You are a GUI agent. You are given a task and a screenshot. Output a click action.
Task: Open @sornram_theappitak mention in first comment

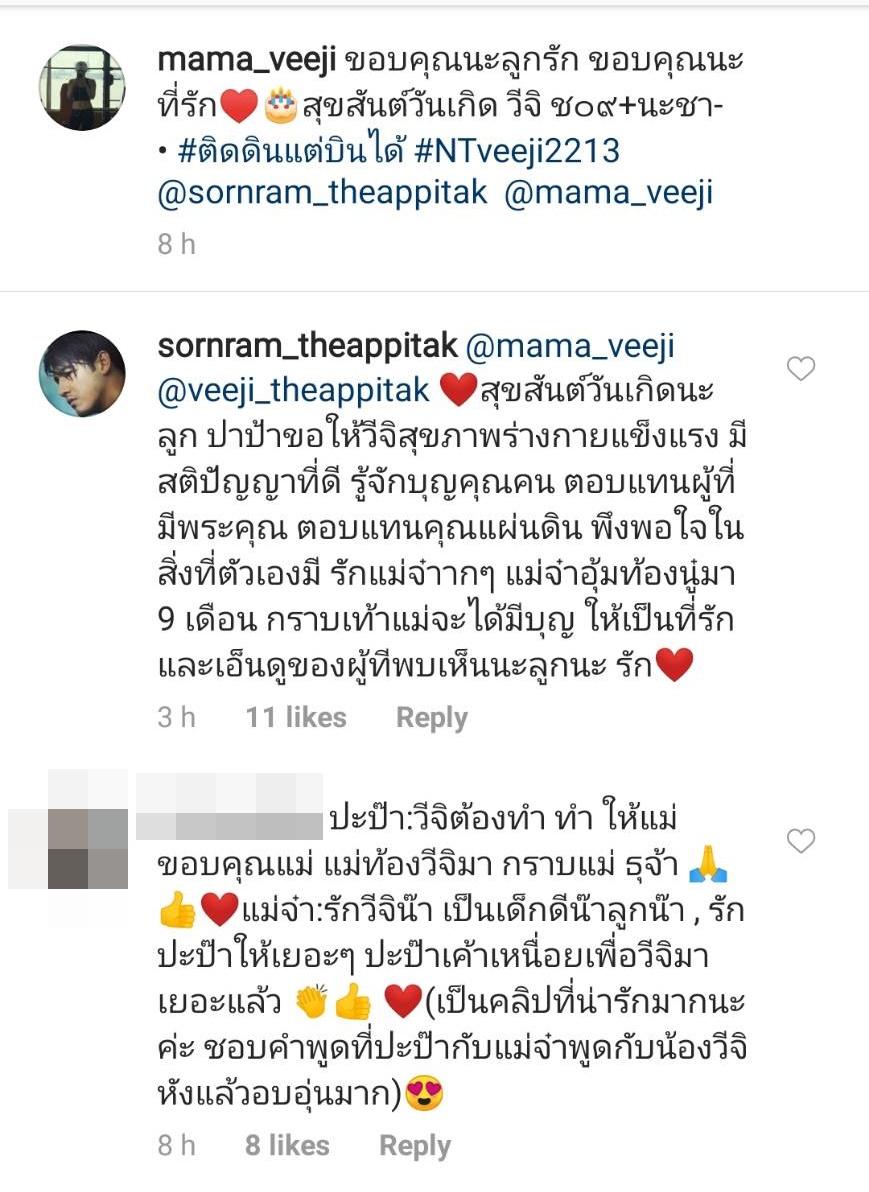click(x=322, y=192)
